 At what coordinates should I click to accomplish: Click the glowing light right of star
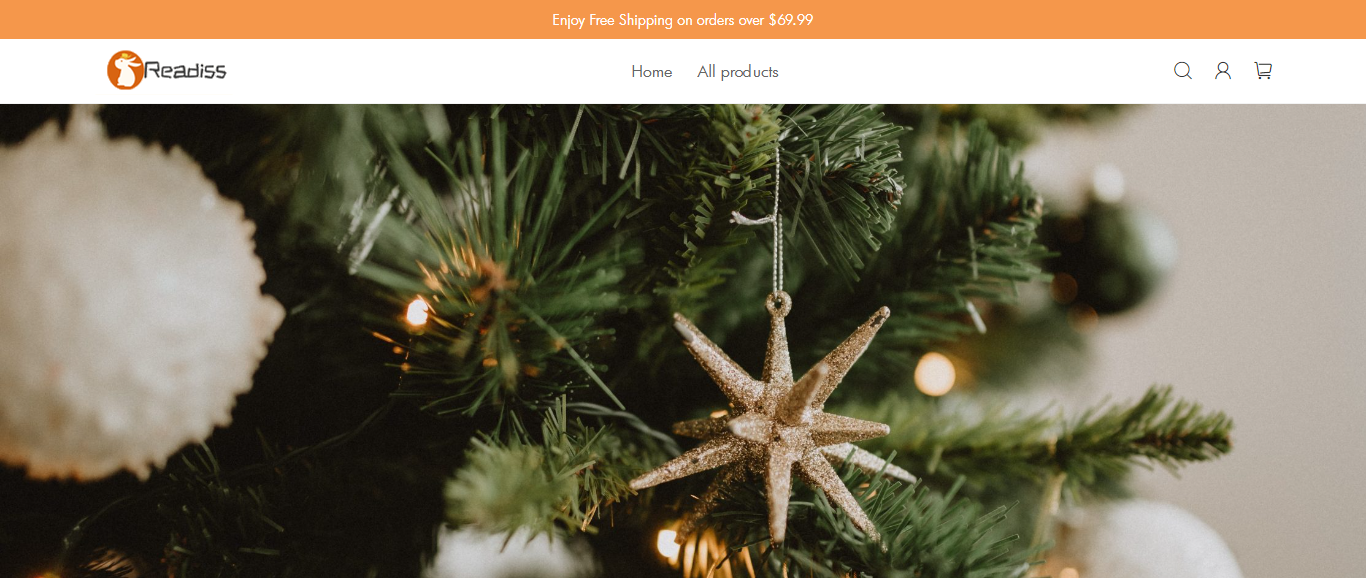pyautogui.click(x=935, y=374)
